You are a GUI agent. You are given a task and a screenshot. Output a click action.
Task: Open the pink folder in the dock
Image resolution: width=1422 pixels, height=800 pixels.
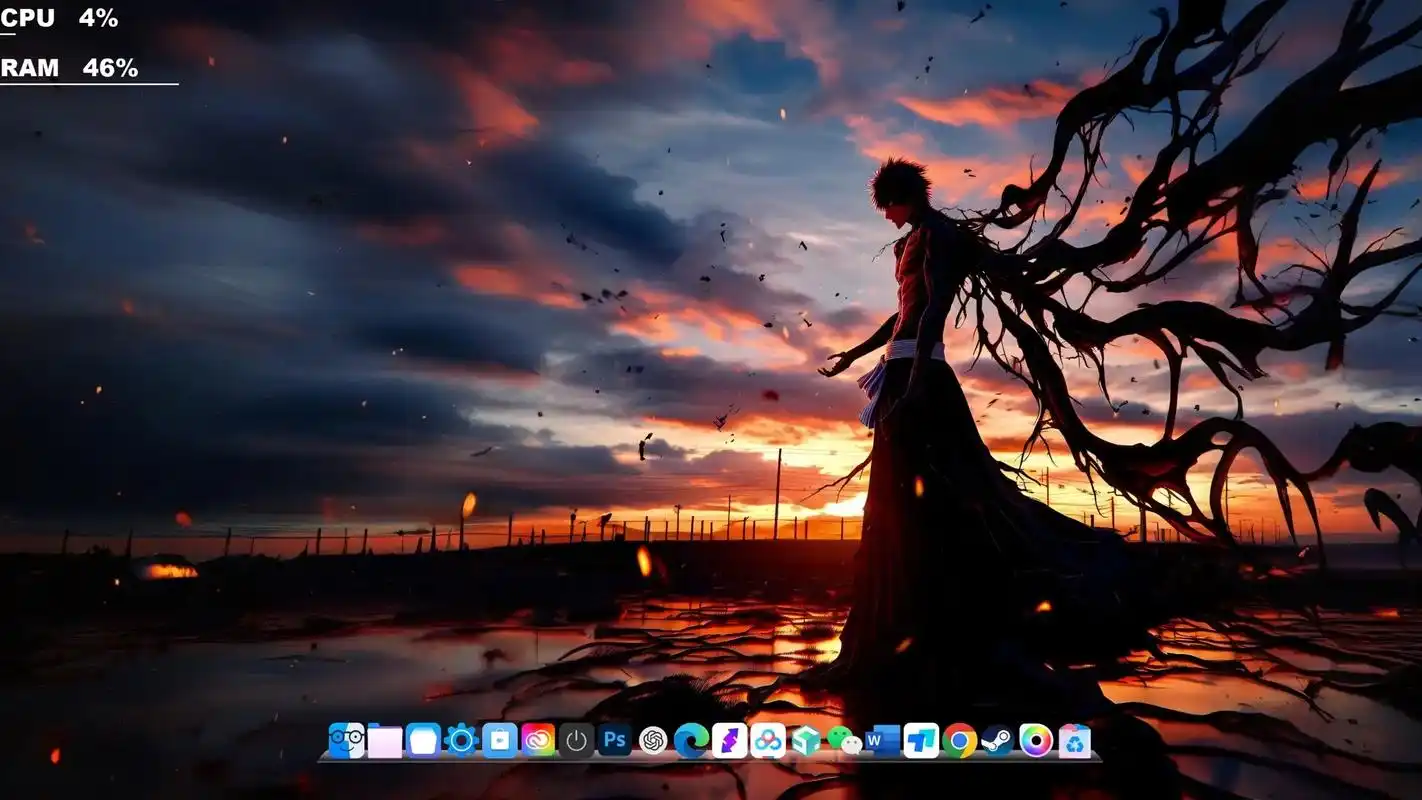point(385,741)
